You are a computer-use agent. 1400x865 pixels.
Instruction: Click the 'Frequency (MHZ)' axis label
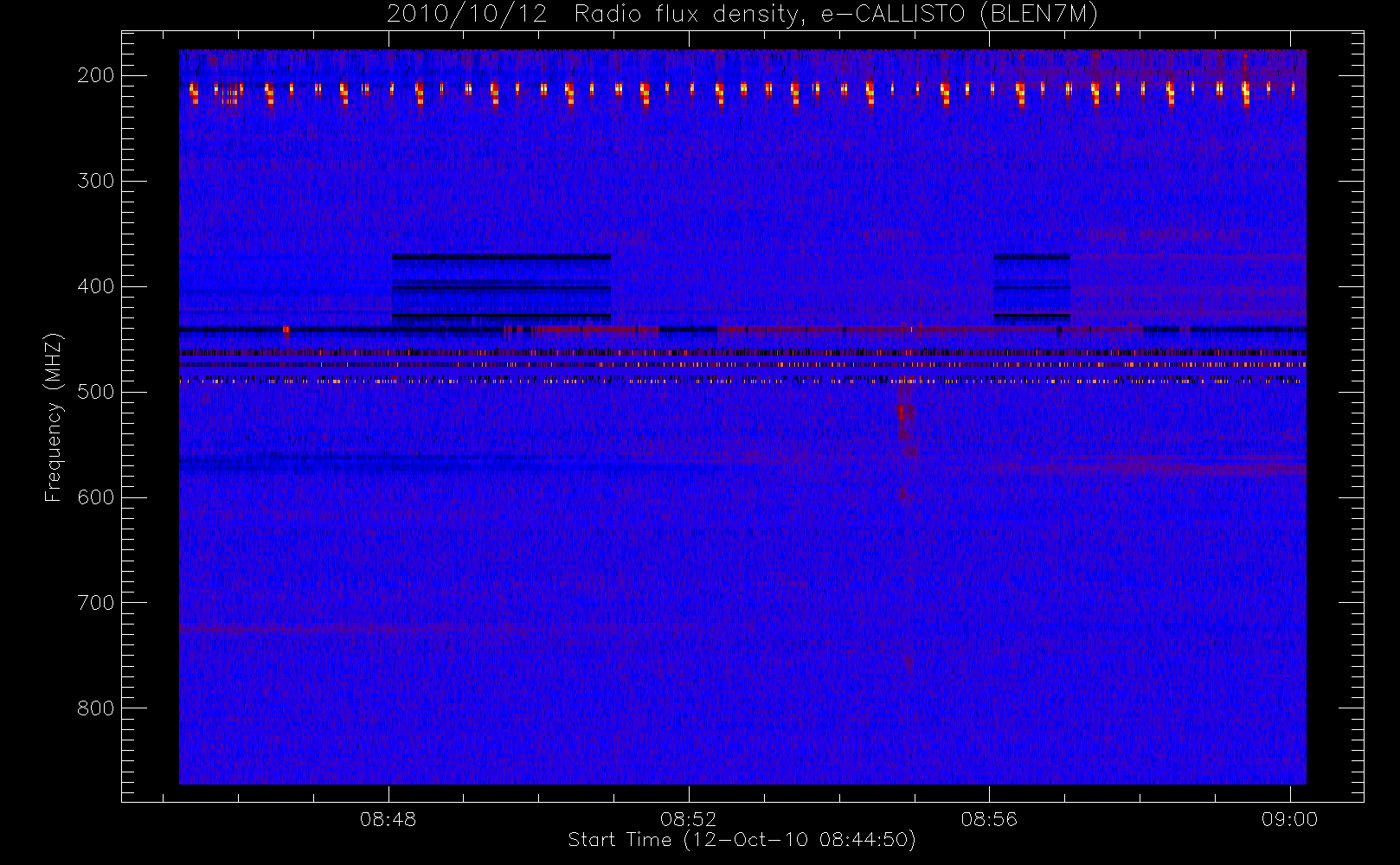click(x=54, y=418)
